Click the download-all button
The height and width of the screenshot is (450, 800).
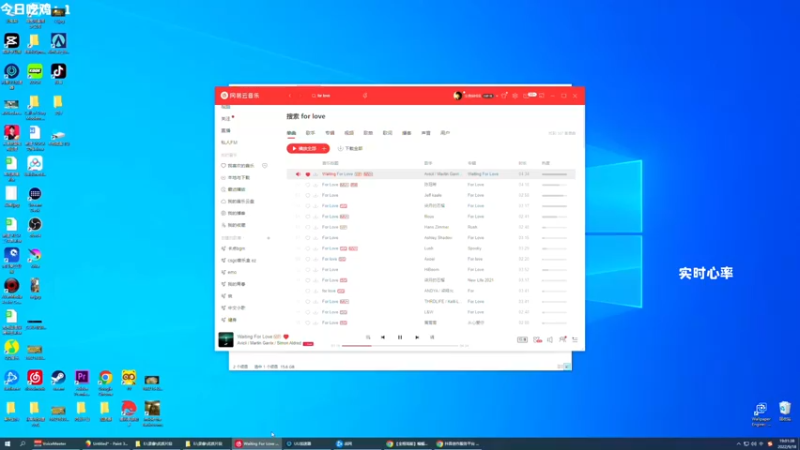(x=351, y=148)
